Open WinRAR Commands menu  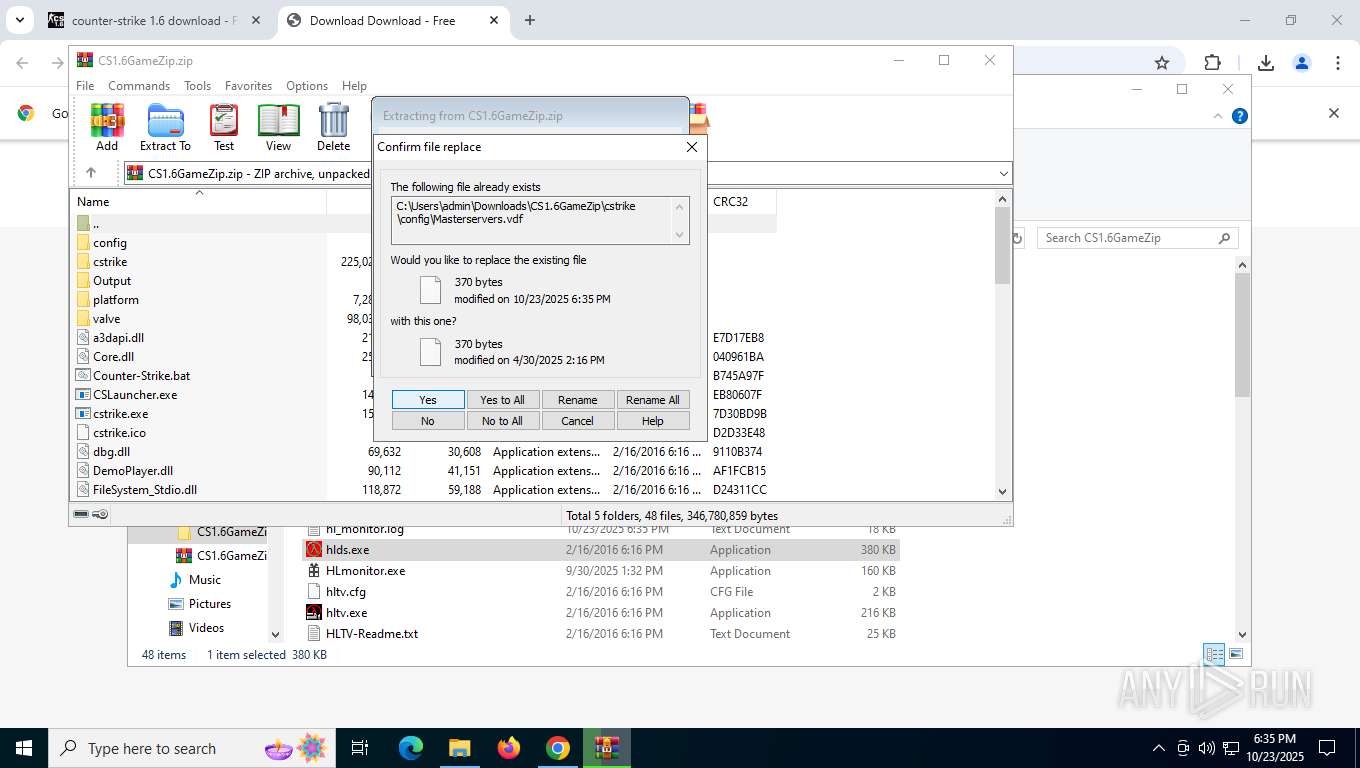(x=139, y=86)
